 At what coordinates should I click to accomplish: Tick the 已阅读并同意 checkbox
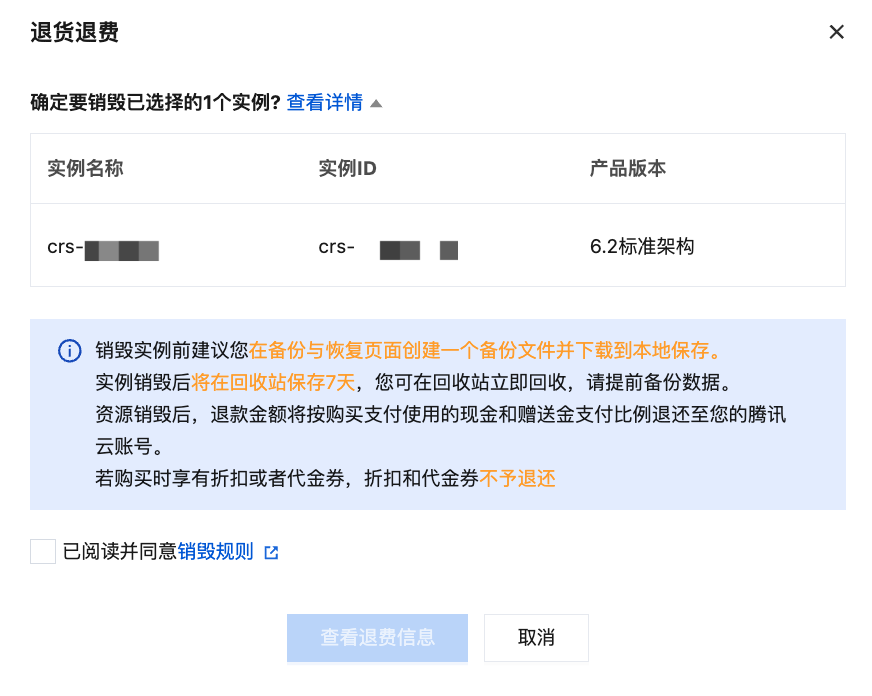[x=43, y=551]
